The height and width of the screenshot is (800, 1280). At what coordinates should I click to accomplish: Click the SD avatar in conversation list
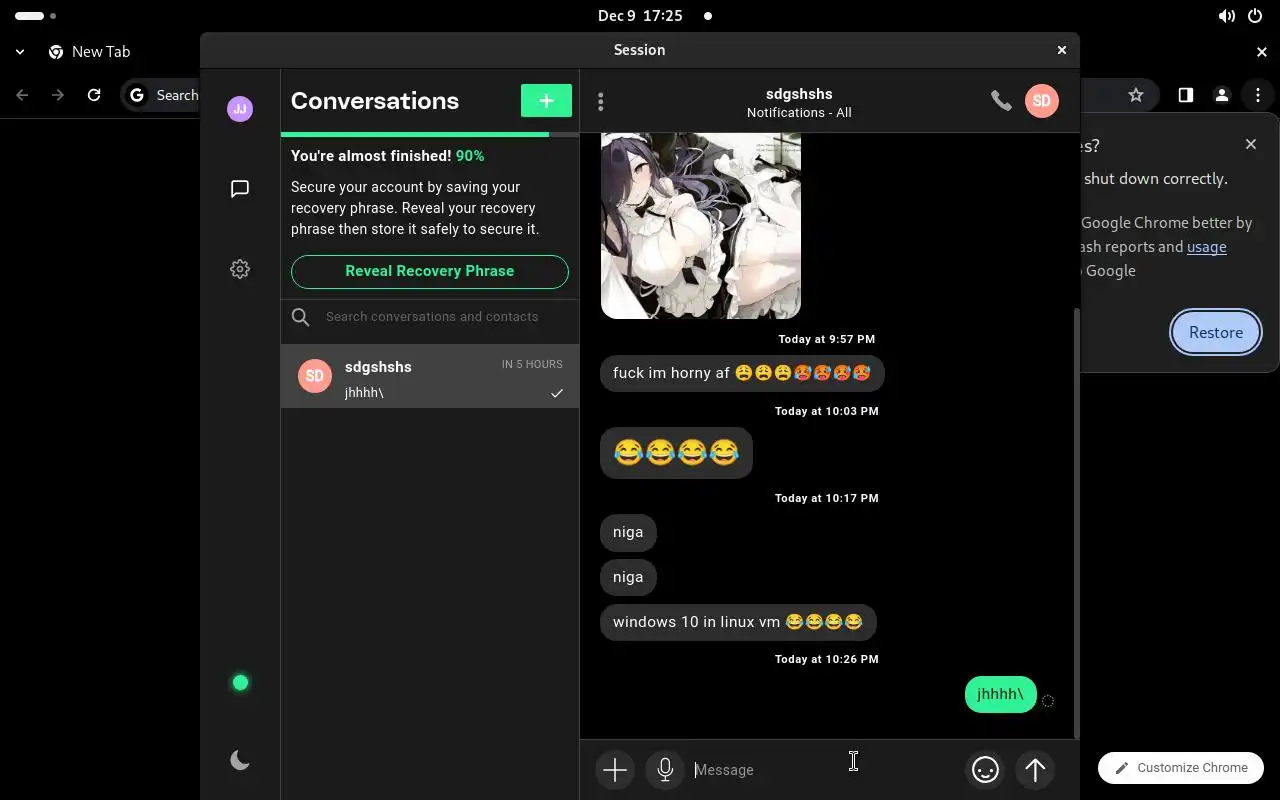click(315, 376)
